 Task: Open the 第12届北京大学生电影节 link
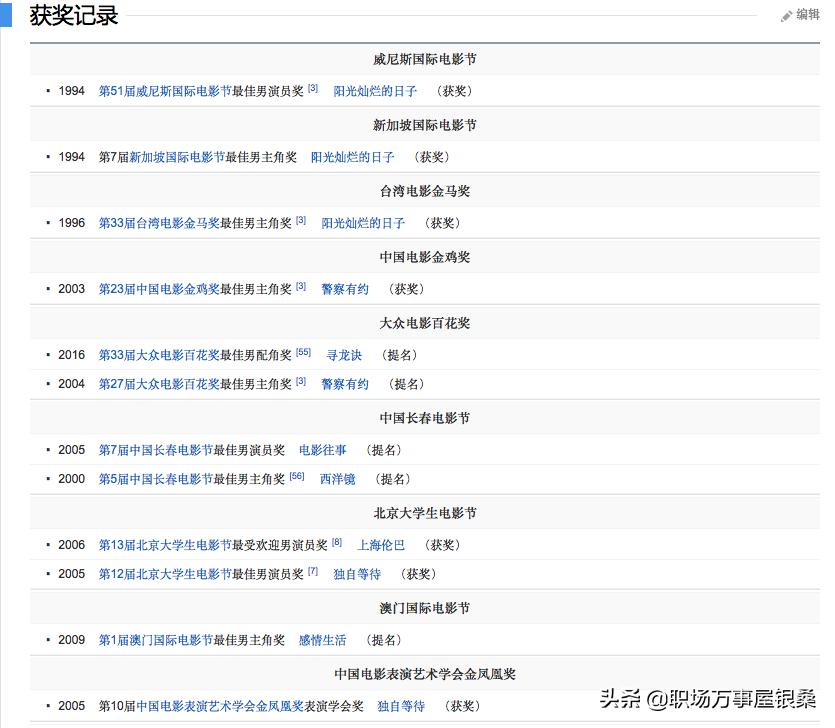pos(165,574)
